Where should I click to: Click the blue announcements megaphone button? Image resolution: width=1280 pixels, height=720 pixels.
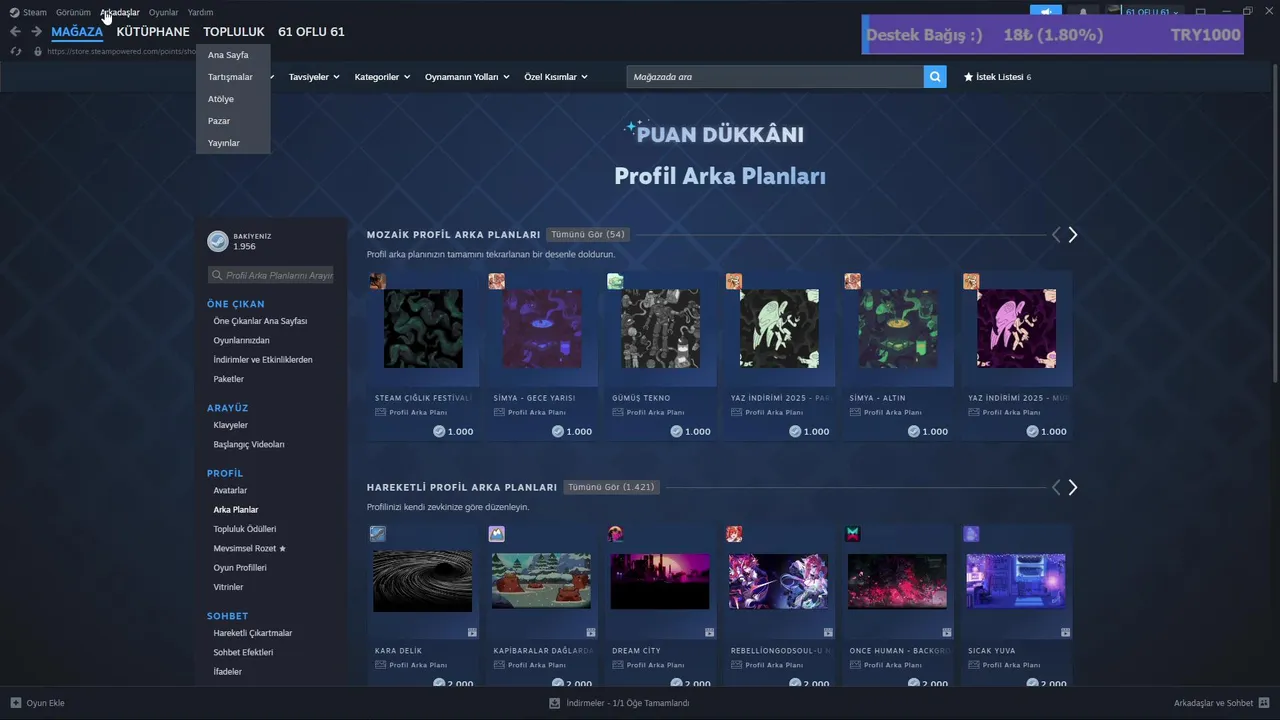(1046, 12)
